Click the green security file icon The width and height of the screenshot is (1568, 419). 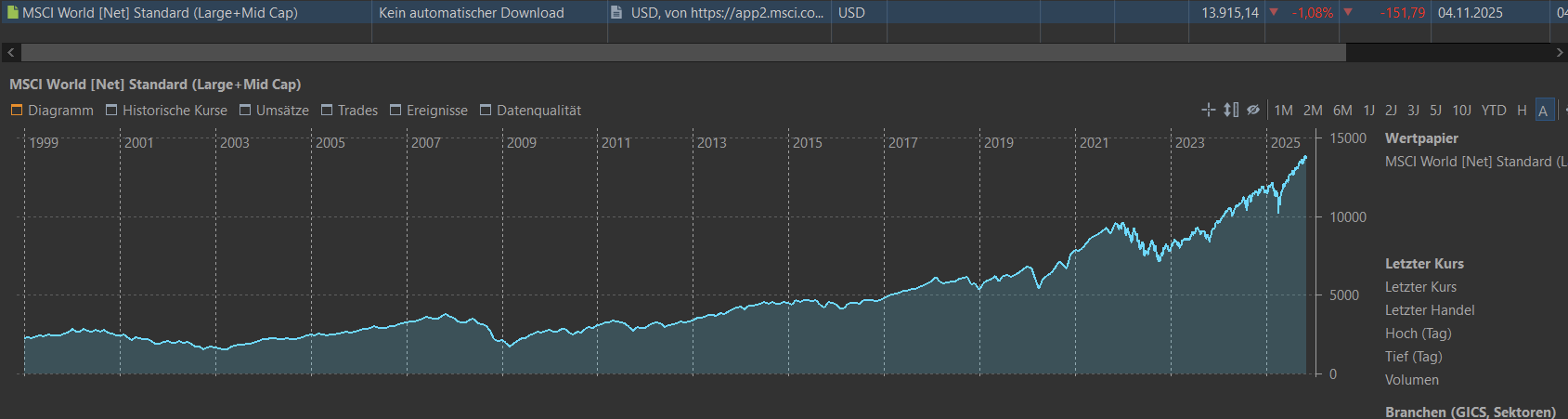click(x=13, y=13)
